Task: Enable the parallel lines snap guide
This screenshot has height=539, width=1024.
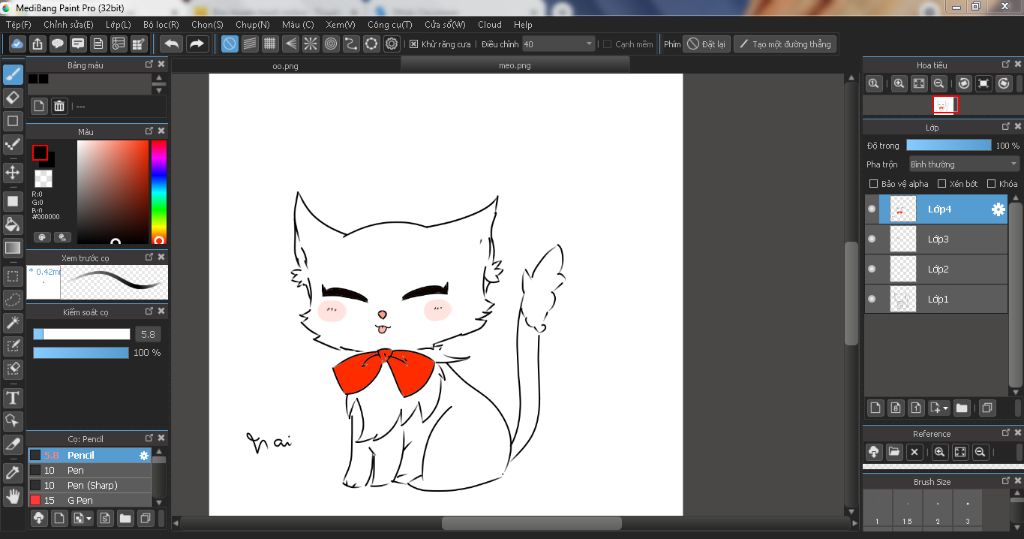Action: [x=249, y=44]
